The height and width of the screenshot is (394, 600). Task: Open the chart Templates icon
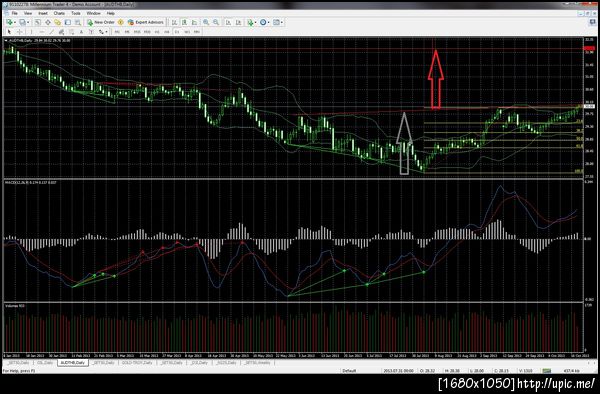(x=276, y=22)
